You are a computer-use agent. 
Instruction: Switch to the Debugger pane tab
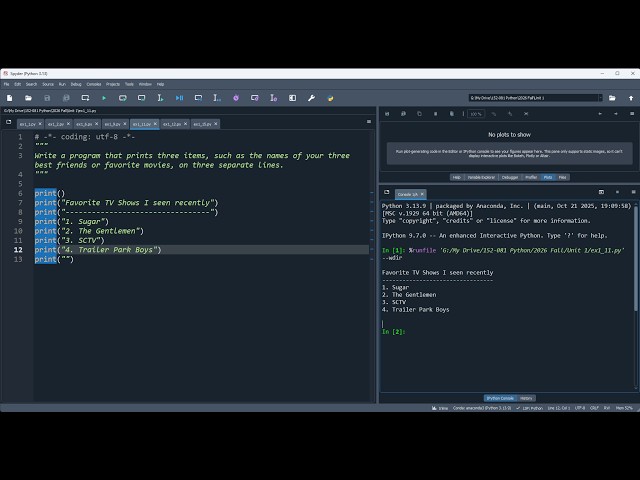click(x=510, y=177)
